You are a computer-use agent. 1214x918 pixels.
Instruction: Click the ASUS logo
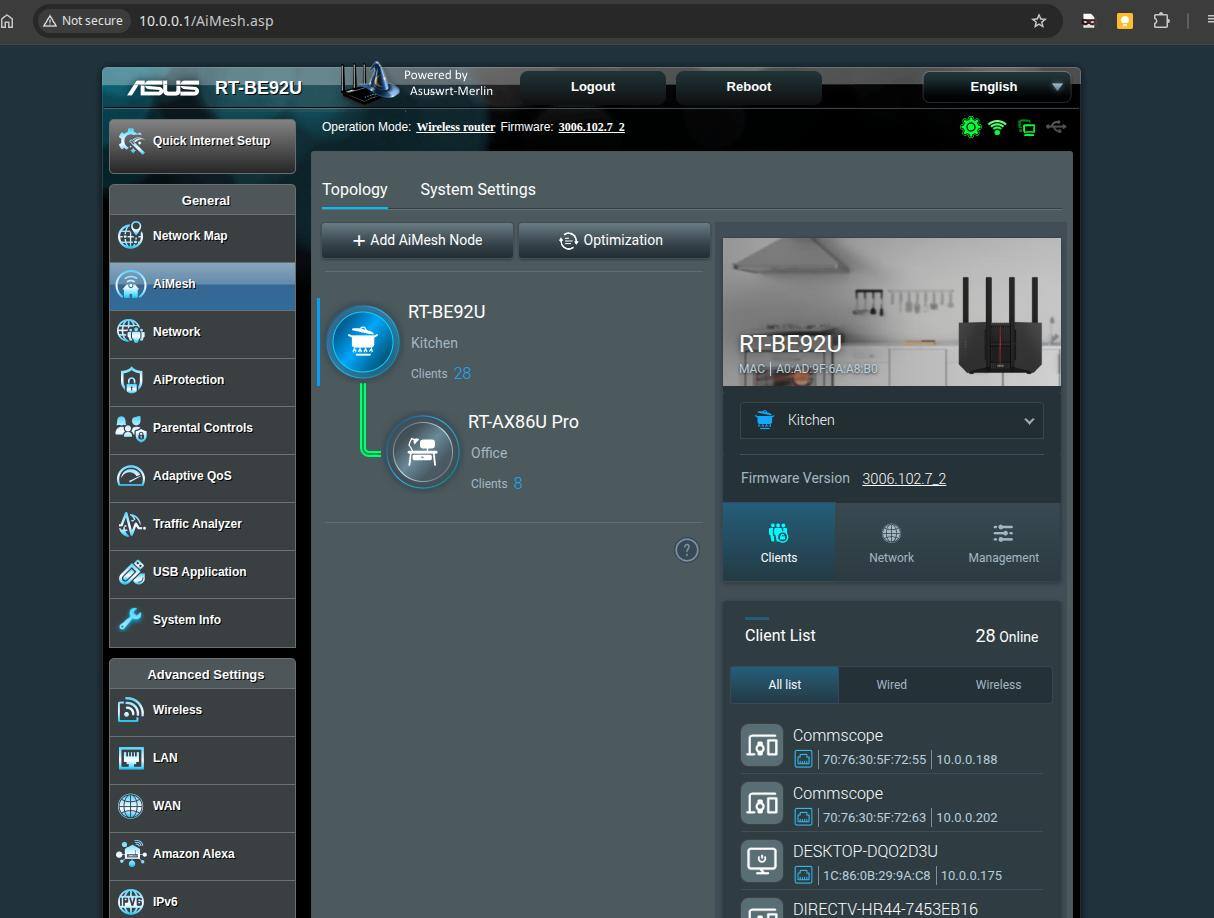pyautogui.click(x=163, y=88)
